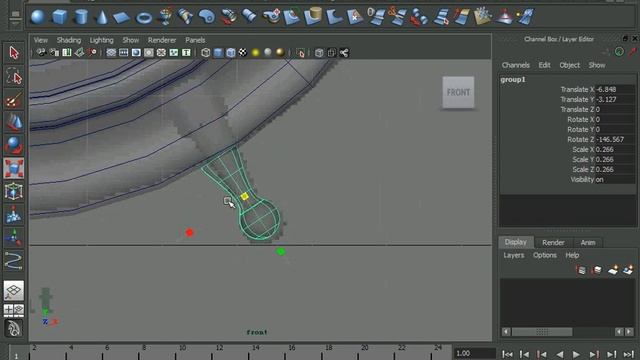640x360 pixels.
Task: Open the Layers menu
Action: pos(513,255)
